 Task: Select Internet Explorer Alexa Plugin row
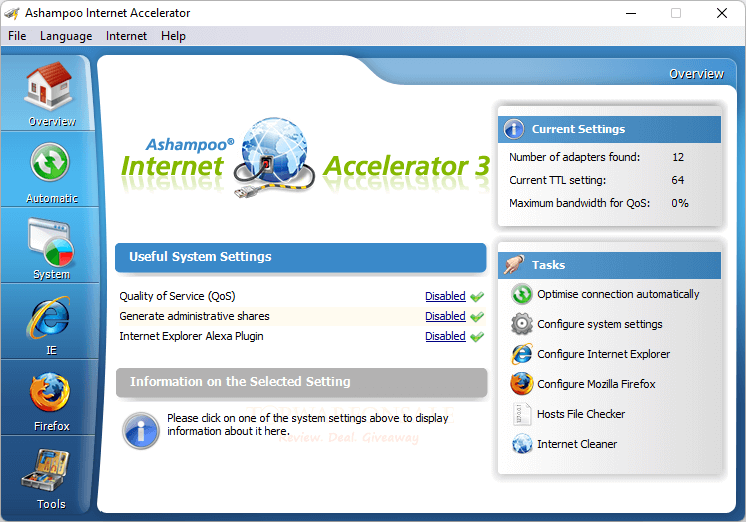[301, 336]
